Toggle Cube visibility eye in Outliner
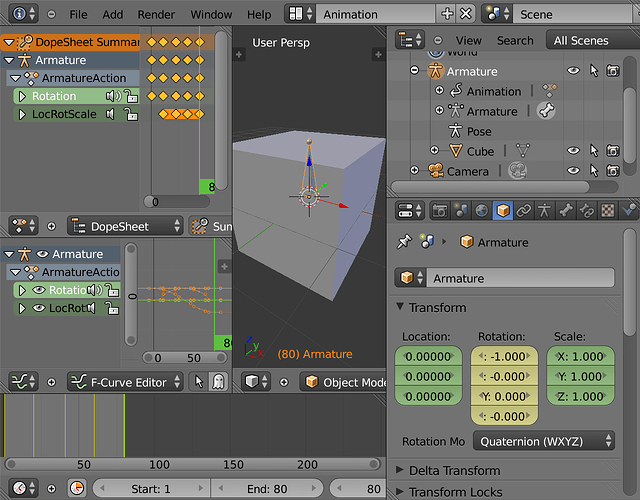The height and width of the screenshot is (500, 640). tap(573, 151)
